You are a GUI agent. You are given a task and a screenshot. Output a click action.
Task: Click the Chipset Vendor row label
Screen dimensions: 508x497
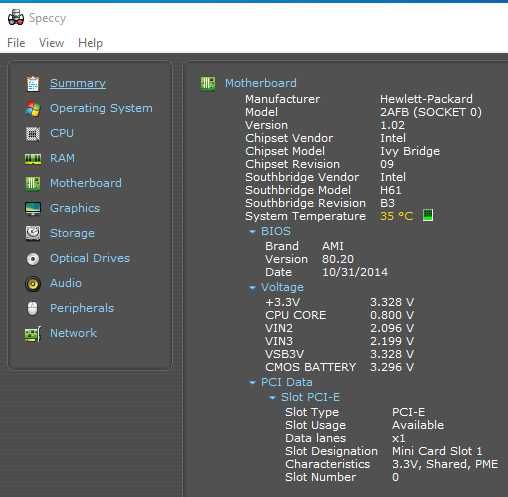tap(289, 138)
